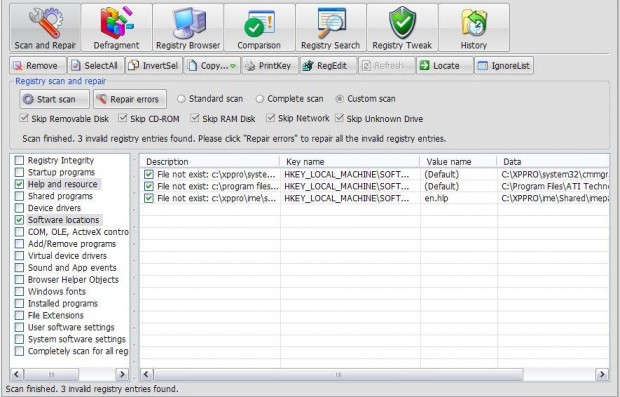Open the Copy... dropdown arrow
This screenshot has height=397, width=620.
point(233,66)
